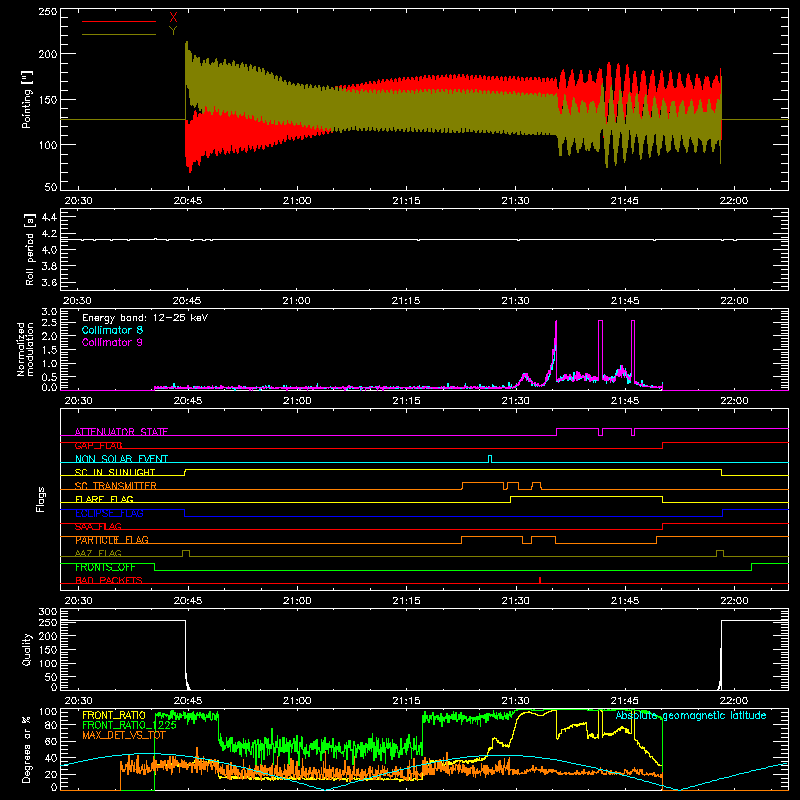Click the FRONTS_OFF flag label
800x800 pixels.
click(x=105, y=567)
